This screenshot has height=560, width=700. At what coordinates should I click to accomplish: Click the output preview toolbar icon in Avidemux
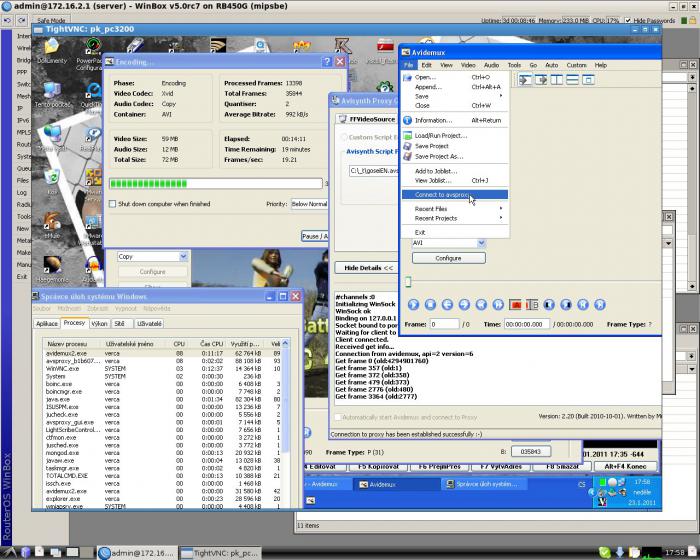(x=541, y=80)
